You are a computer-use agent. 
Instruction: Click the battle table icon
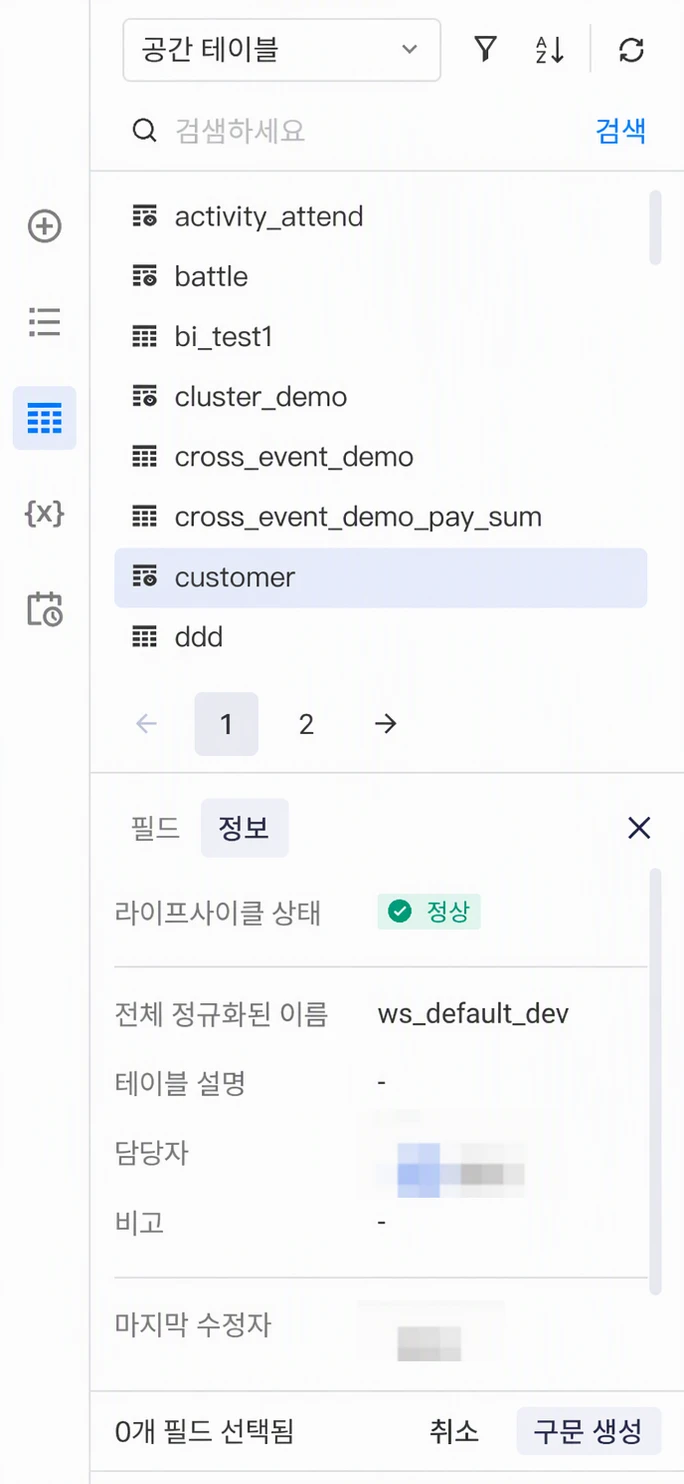click(145, 277)
